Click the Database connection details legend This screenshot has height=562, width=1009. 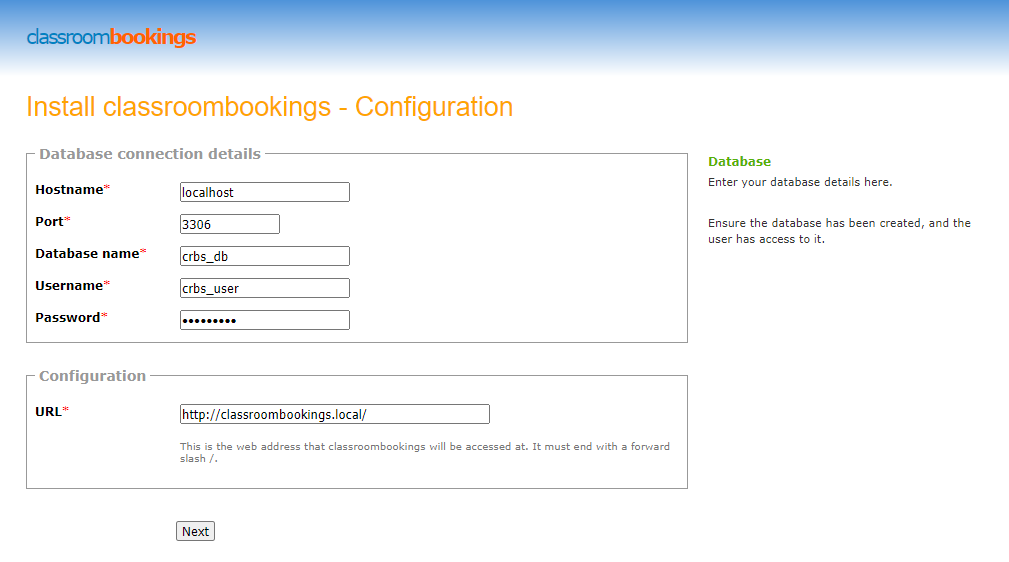[x=150, y=154]
